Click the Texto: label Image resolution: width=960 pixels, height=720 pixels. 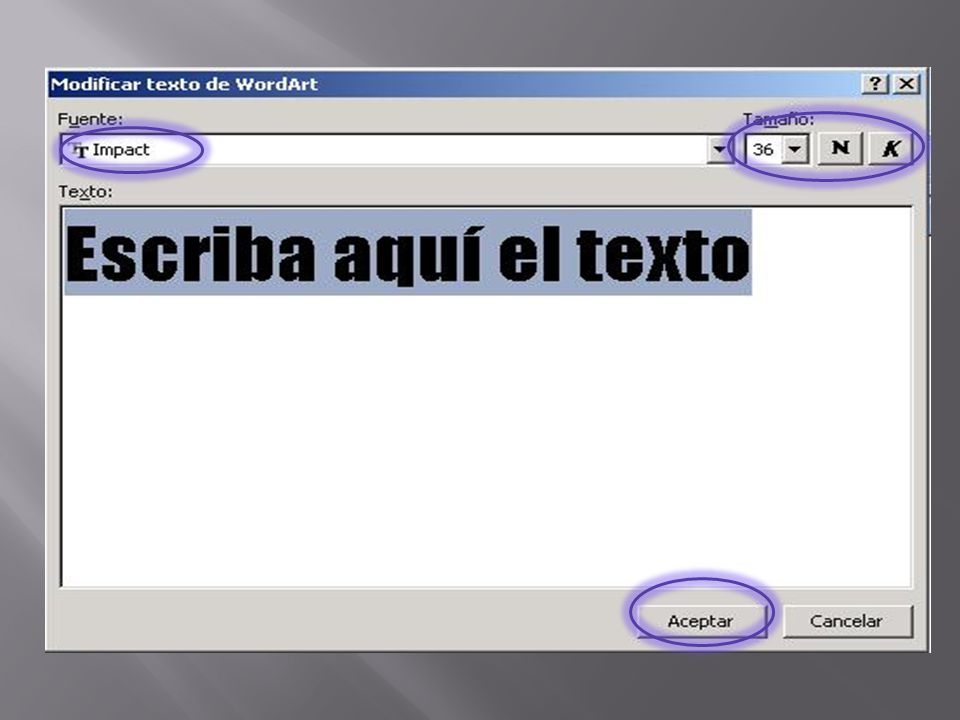[86, 192]
